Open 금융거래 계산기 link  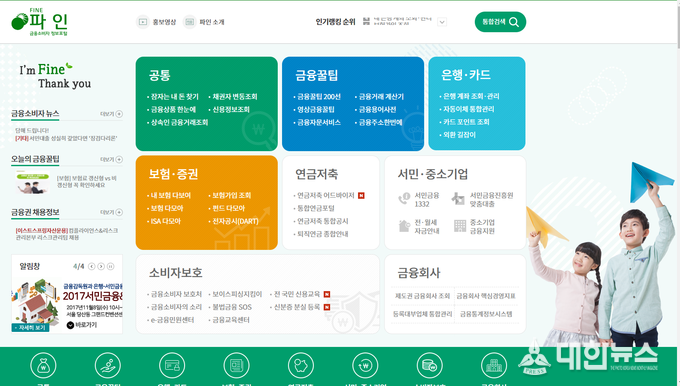pos(381,96)
